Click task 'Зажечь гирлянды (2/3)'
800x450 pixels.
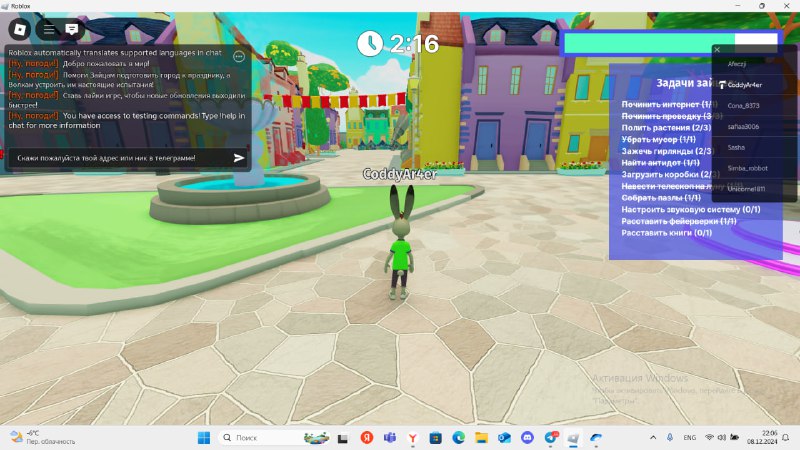[x=666, y=151]
